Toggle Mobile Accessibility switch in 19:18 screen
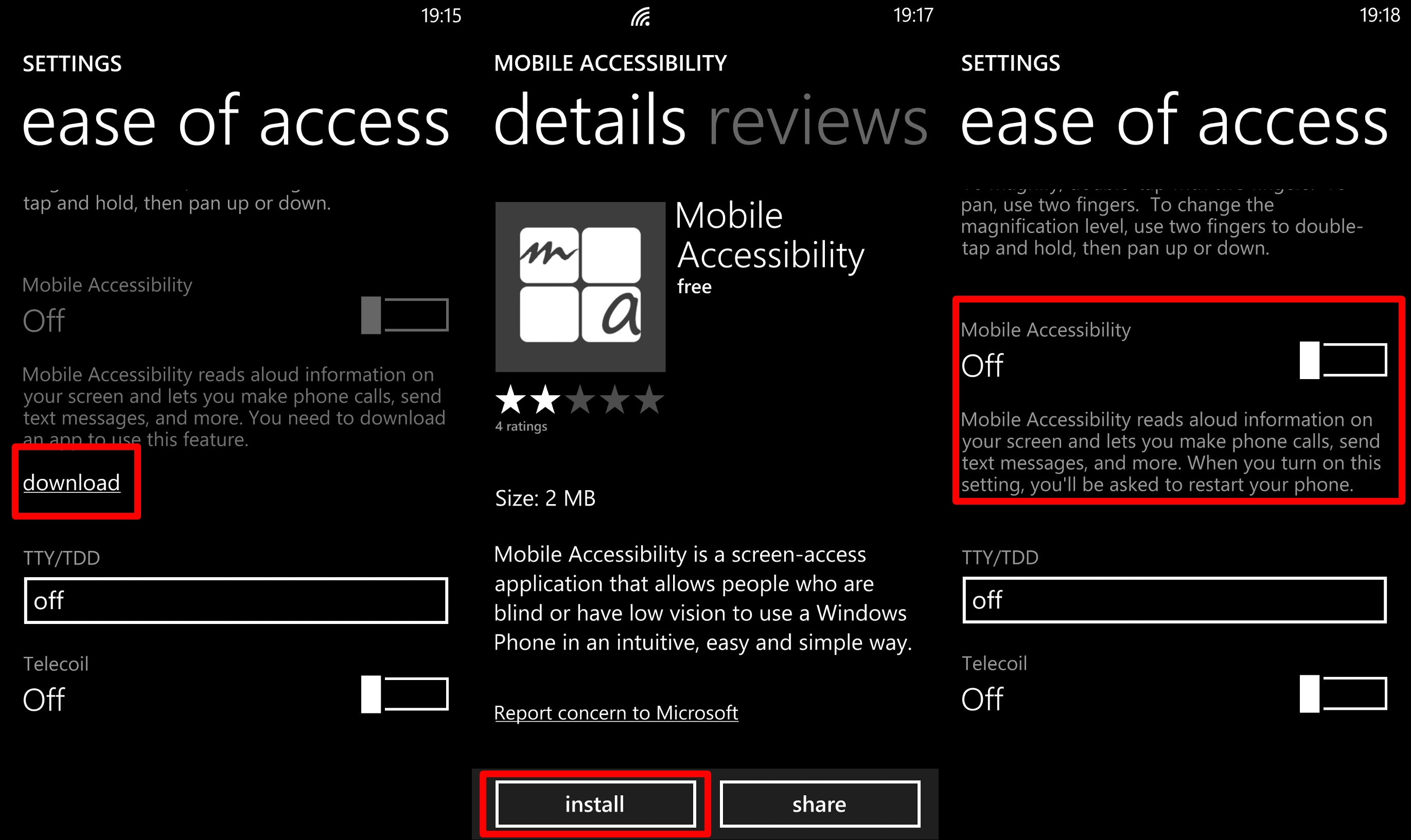Image resolution: width=1411 pixels, height=840 pixels. pos(1343,360)
